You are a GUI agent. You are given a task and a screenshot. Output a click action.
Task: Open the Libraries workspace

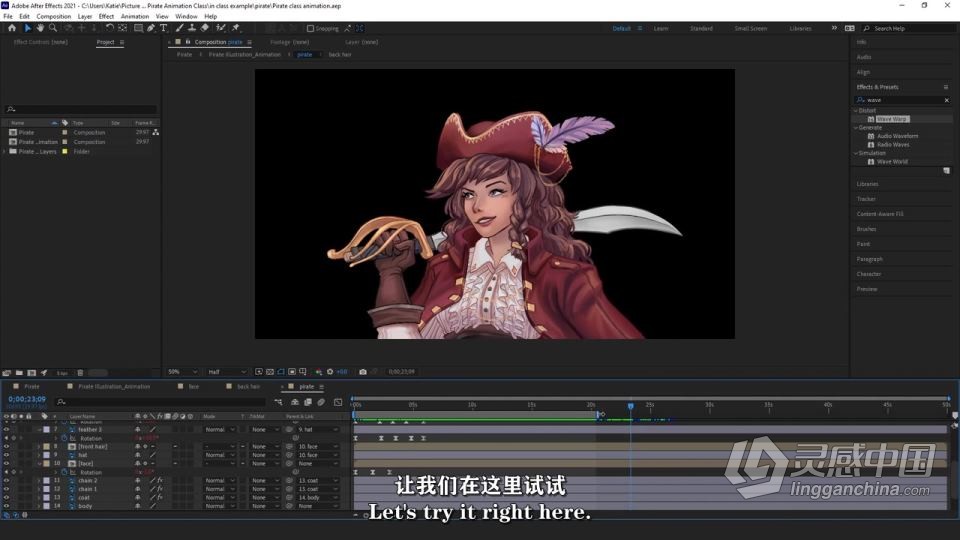(x=800, y=28)
